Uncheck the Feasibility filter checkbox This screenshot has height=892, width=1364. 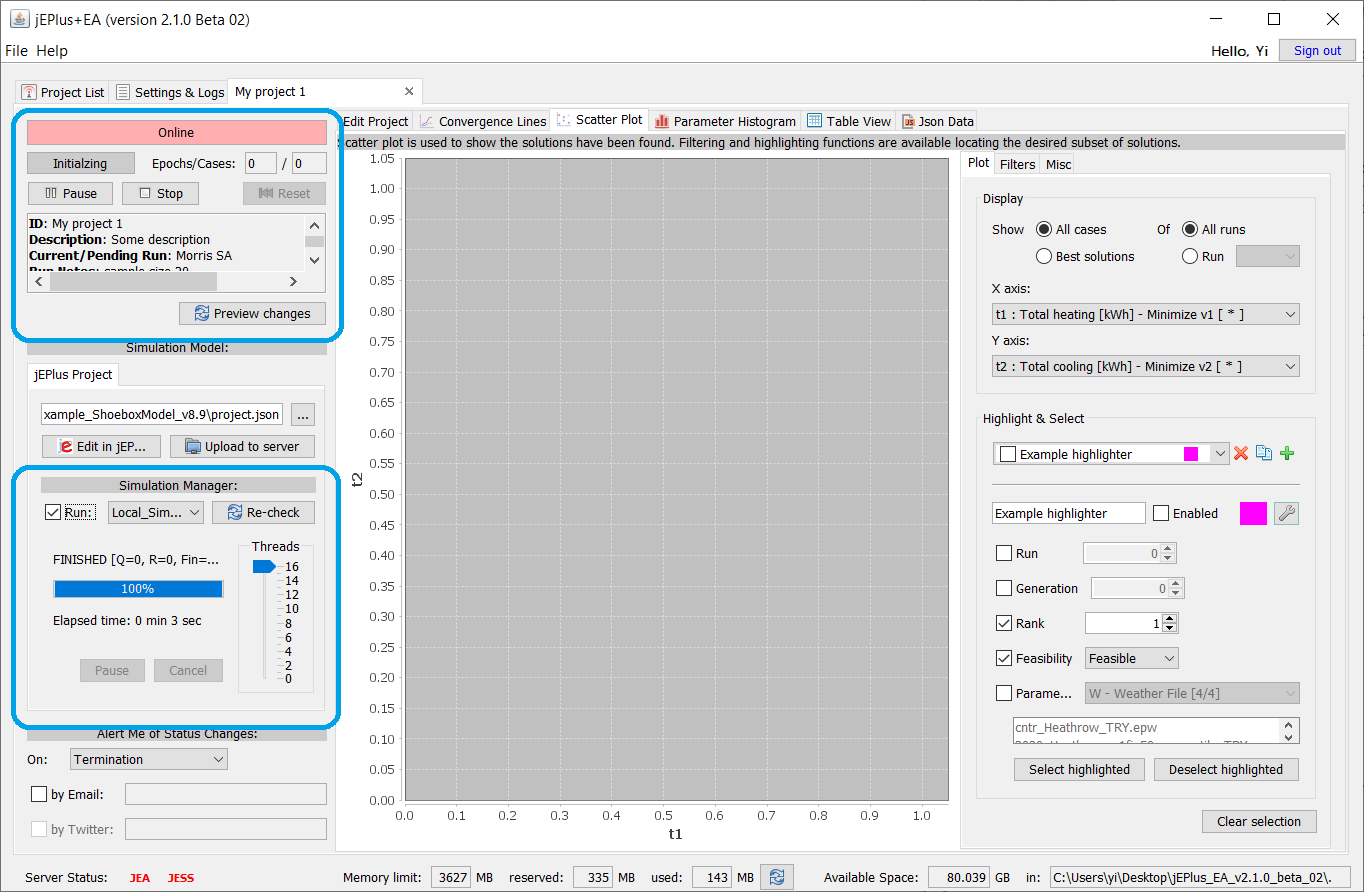[1004, 658]
